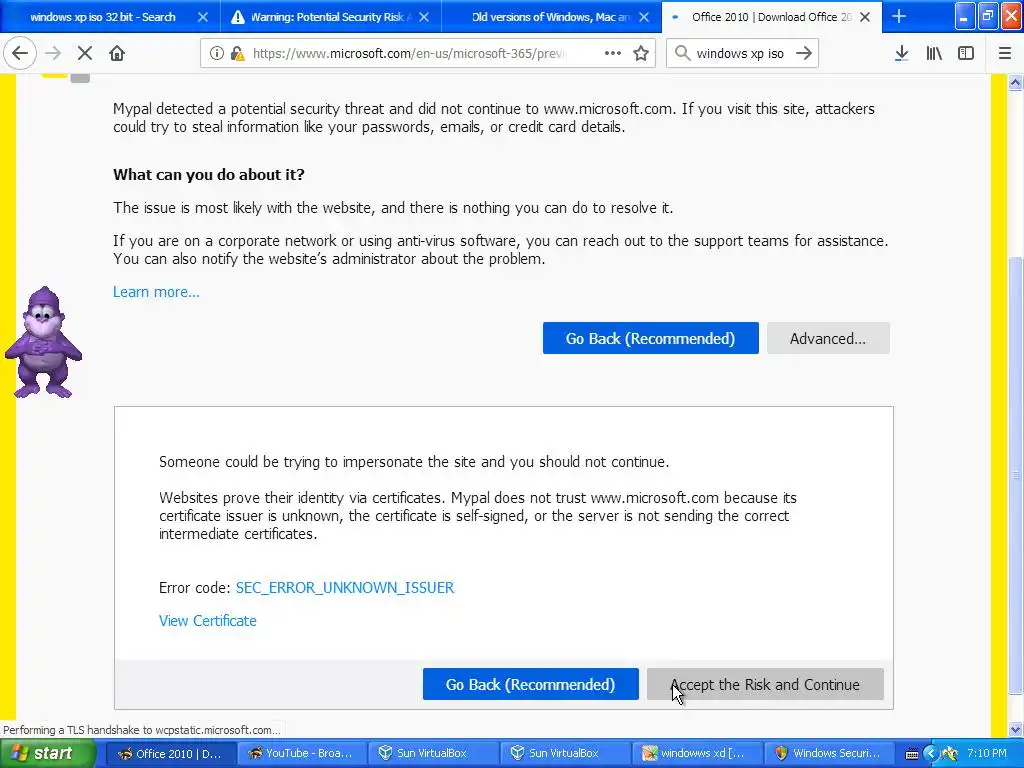Select the Office 2010 Download tab

771,17
